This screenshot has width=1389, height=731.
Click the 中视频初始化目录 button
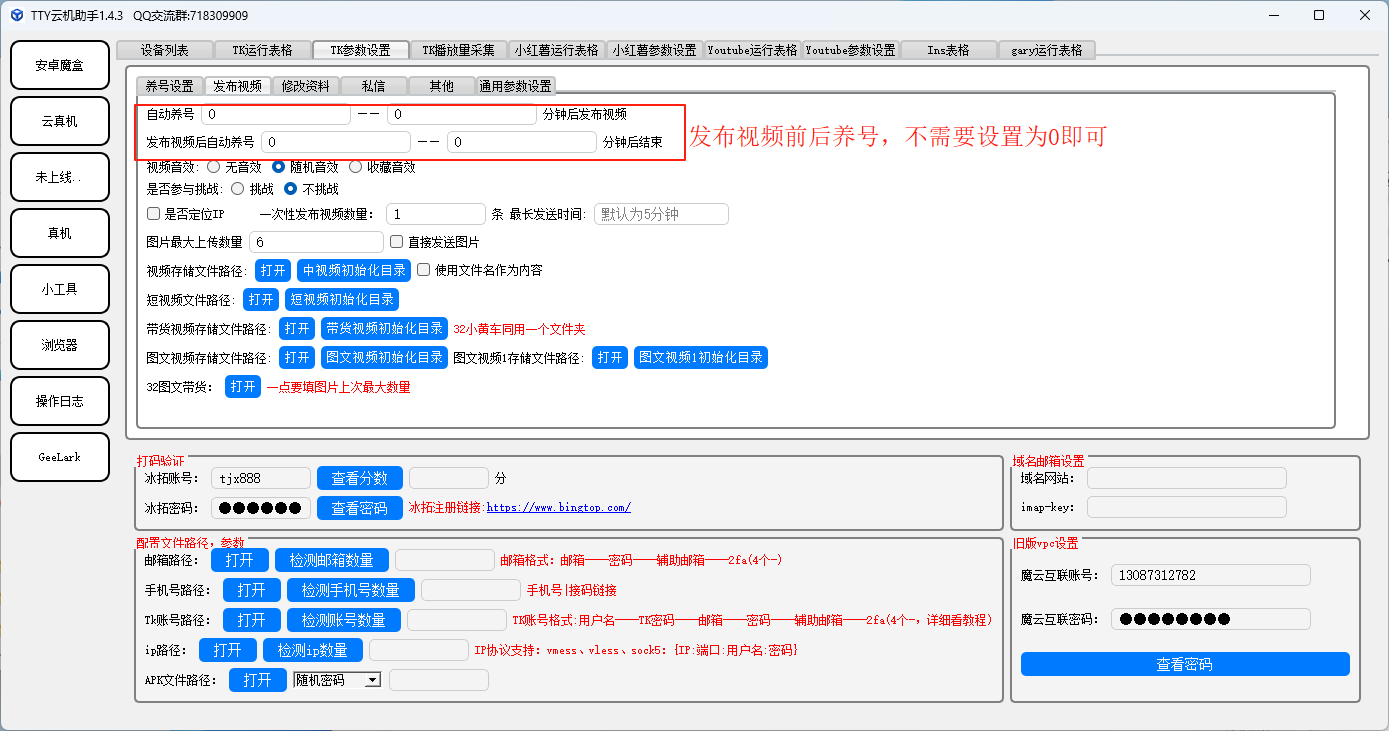tap(354, 270)
